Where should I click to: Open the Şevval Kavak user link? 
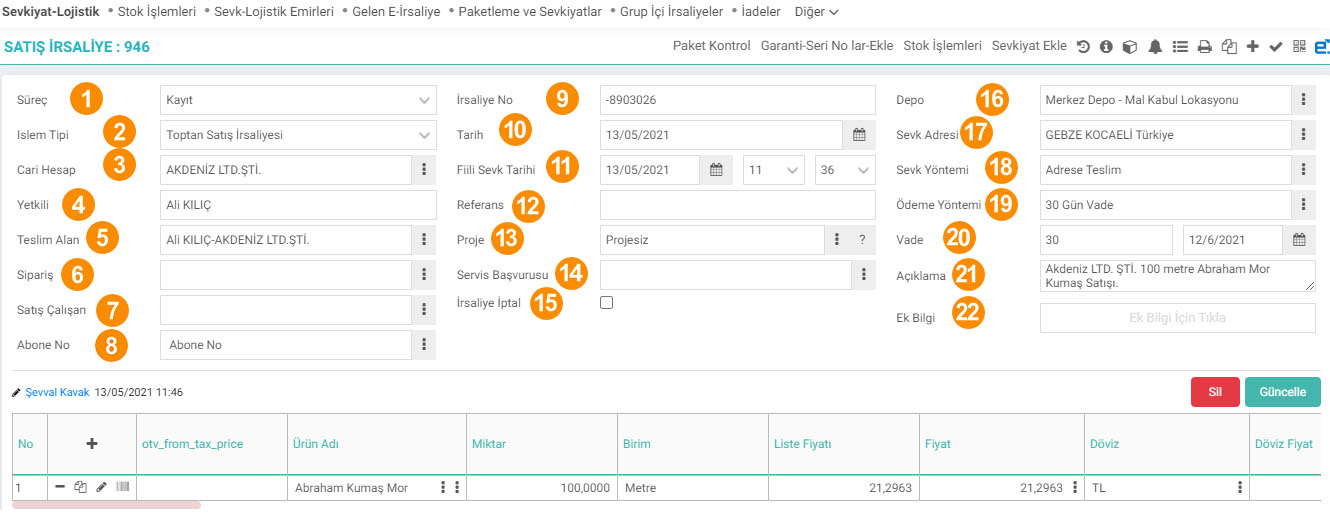coord(57,392)
